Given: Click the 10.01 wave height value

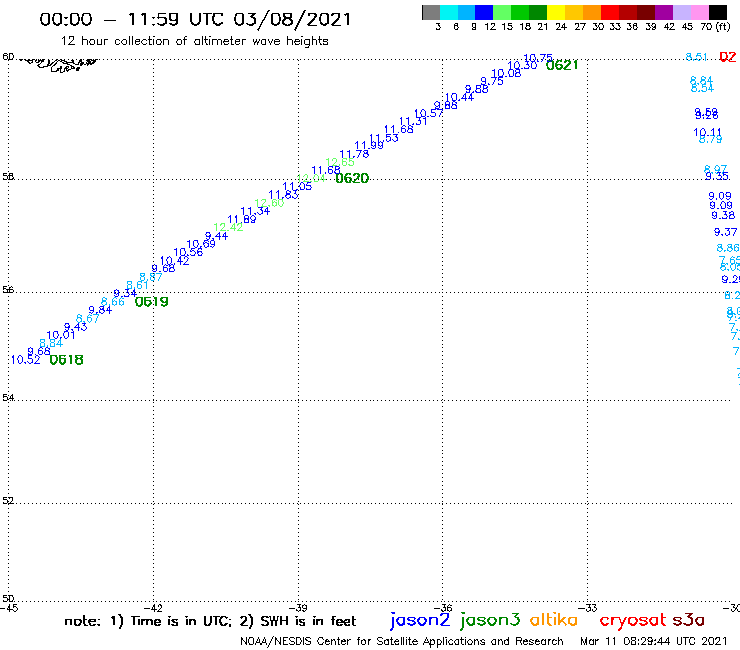Looking at the screenshot, I should 60,335.
